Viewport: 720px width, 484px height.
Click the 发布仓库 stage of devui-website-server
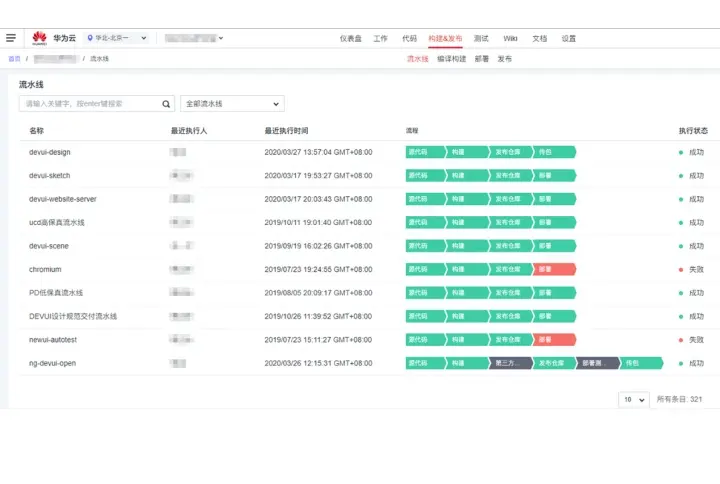click(511, 199)
